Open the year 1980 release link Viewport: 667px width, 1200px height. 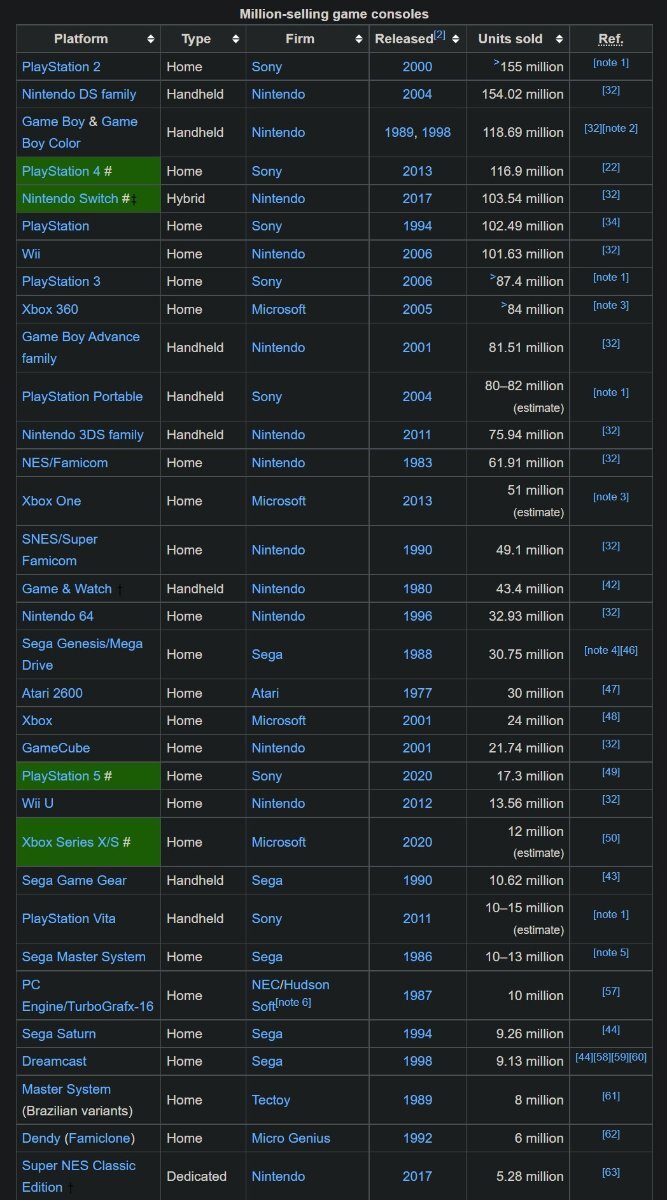(418, 588)
